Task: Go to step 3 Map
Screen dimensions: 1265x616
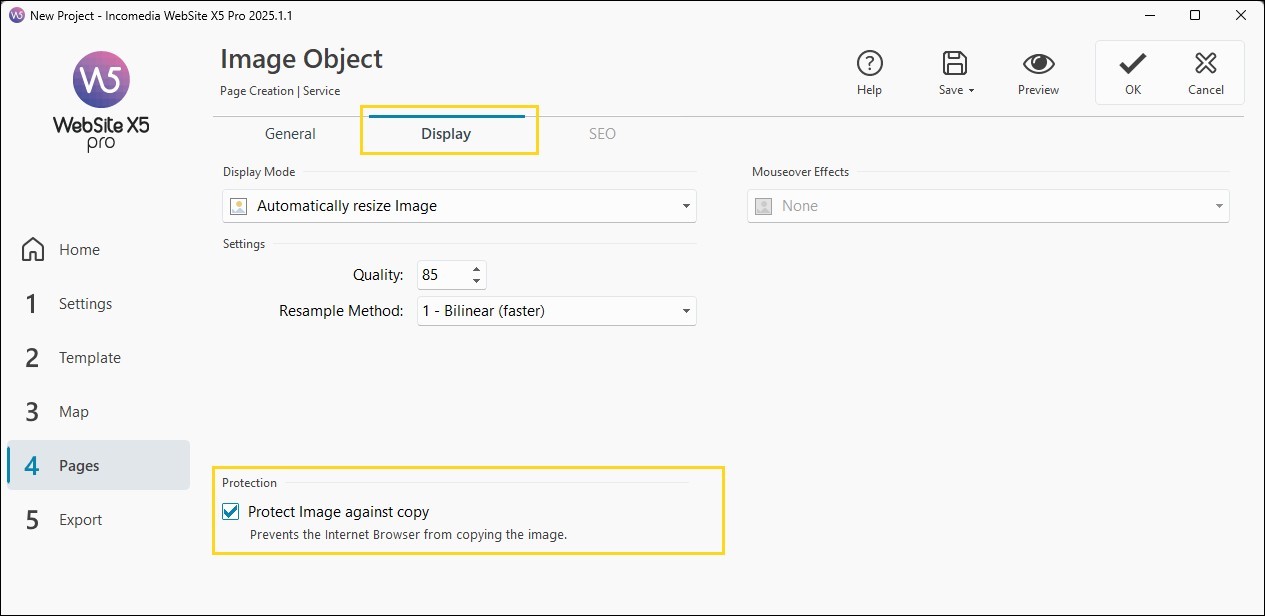Action: click(98, 412)
